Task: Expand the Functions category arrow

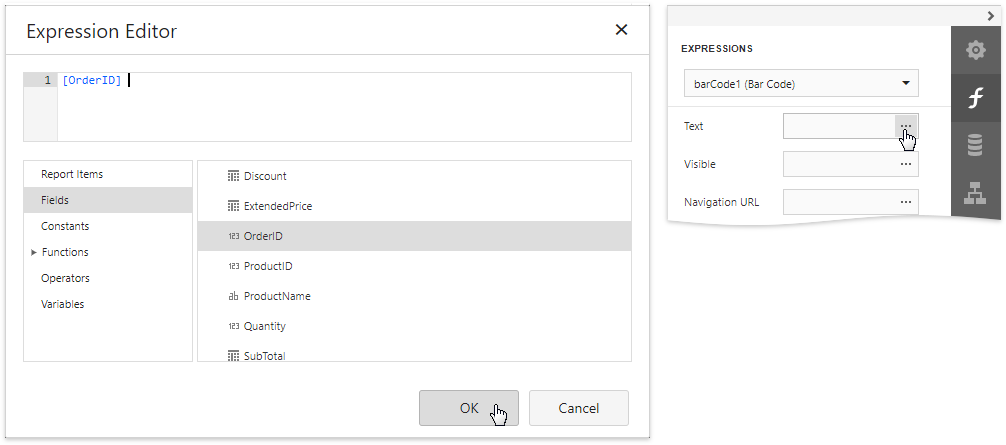Action: 34,253
